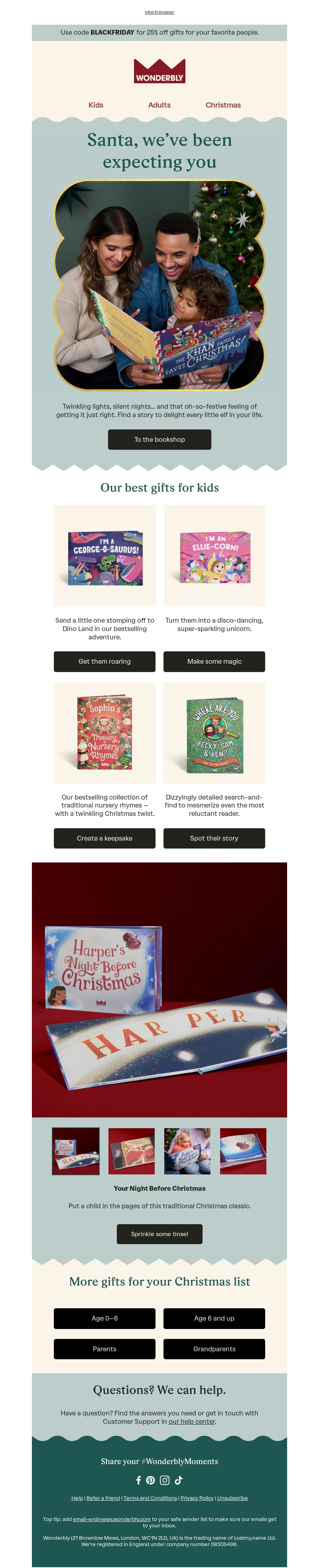The image size is (319, 1568).
Task: Choose the Grandparents gift category button
Action: point(214,1349)
